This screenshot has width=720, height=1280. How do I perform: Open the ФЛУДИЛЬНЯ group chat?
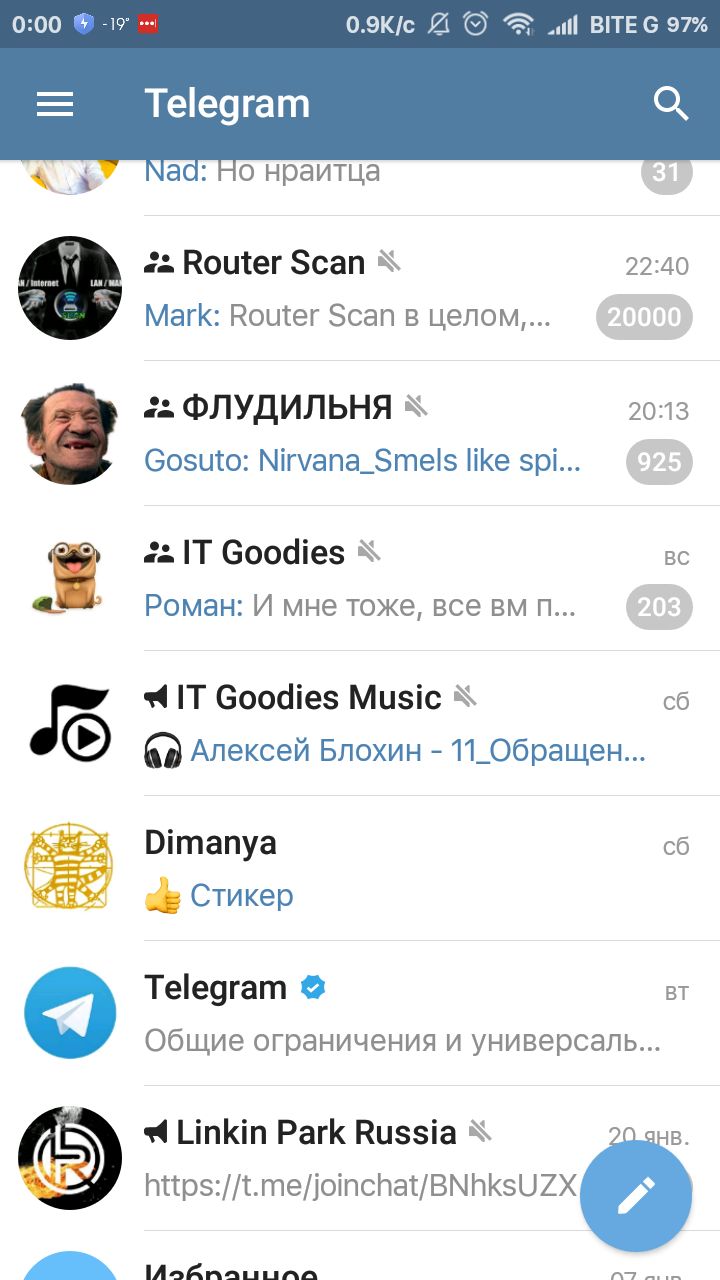pos(360,433)
